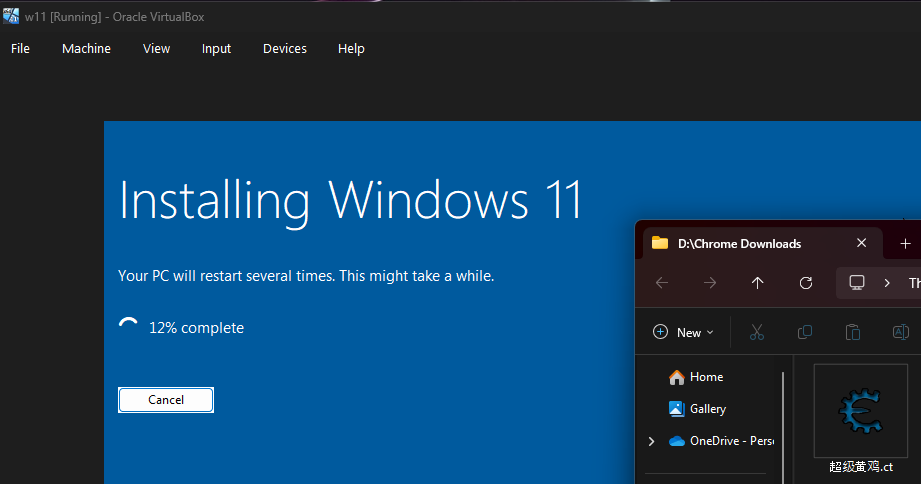Add a new File Explorer tab
The width and height of the screenshot is (921, 484).
coord(905,243)
